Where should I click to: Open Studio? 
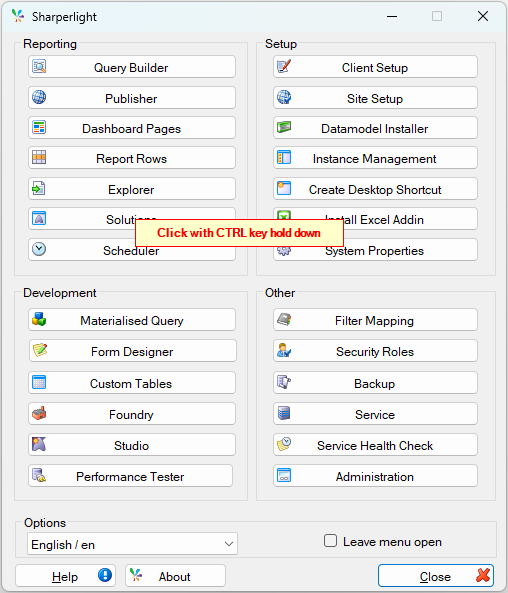coord(132,445)
